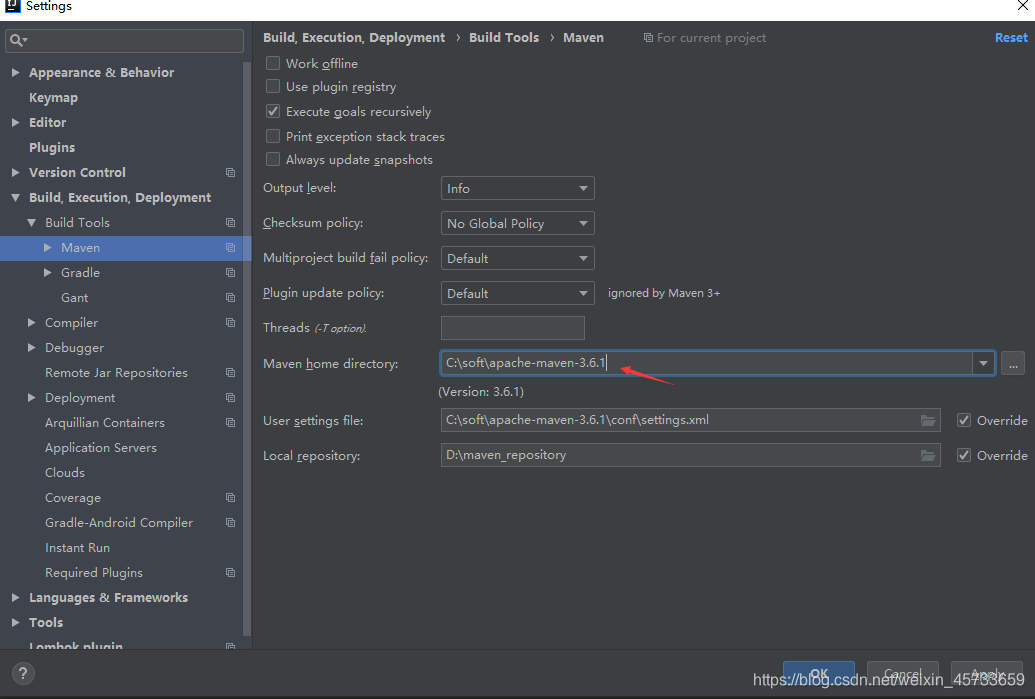Click the For current project icon
The image size is (1035, 699).
[648, 38]
